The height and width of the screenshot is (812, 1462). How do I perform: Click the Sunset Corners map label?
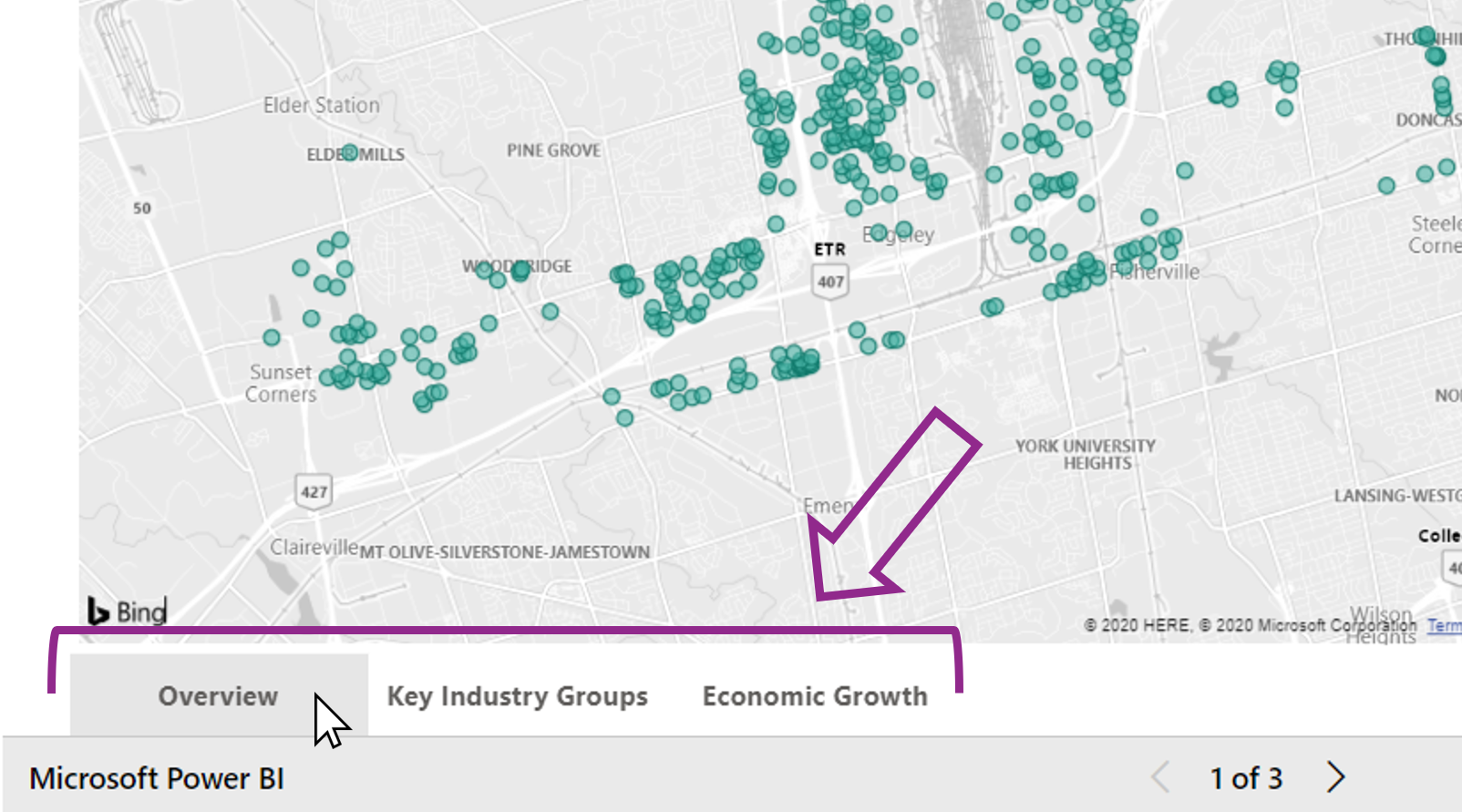click(281, 383)
